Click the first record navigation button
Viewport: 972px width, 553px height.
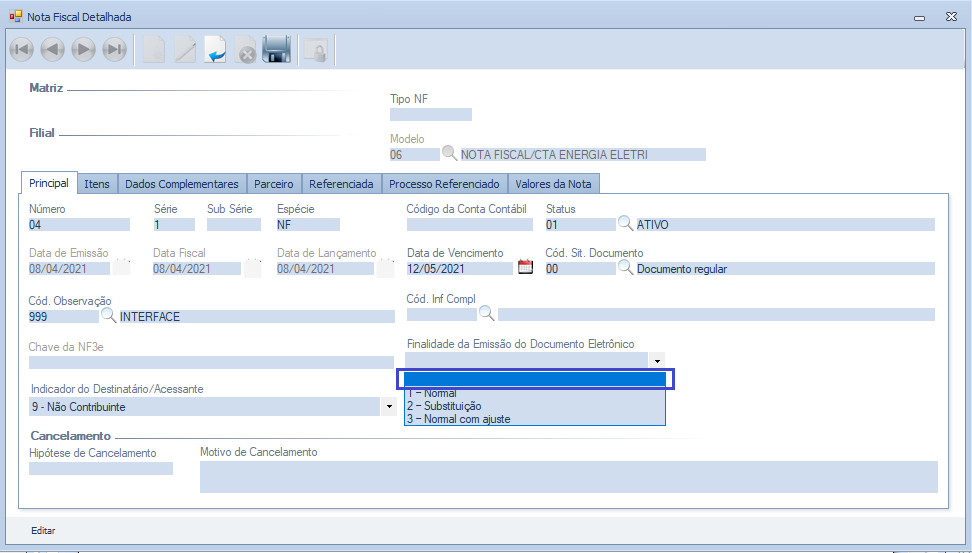21,49
